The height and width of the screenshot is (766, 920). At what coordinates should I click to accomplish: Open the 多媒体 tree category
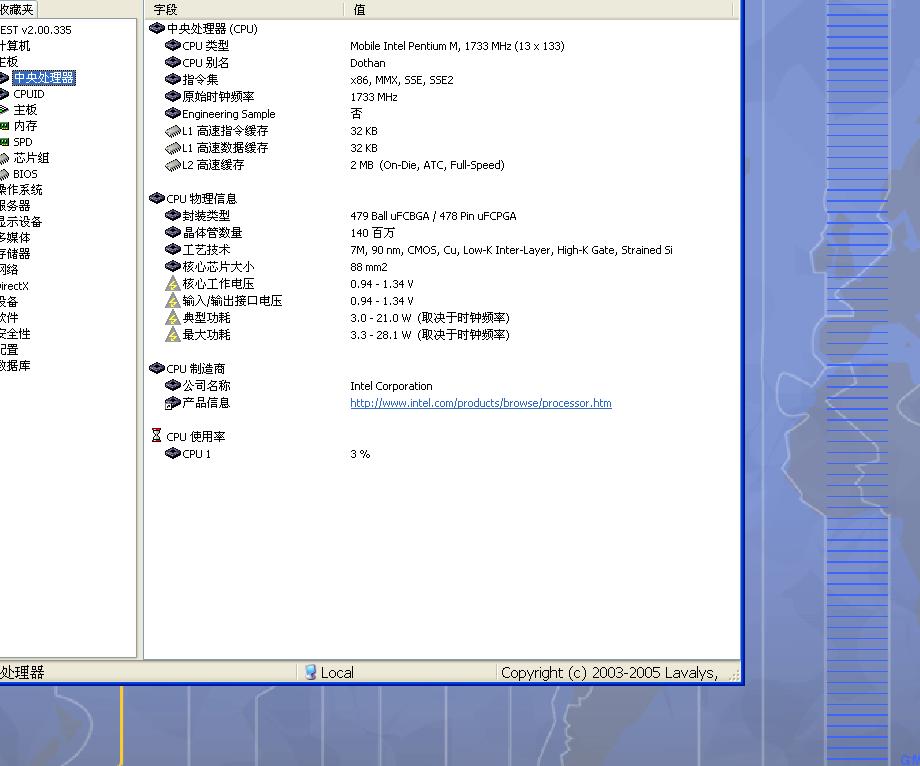[15, 238]
